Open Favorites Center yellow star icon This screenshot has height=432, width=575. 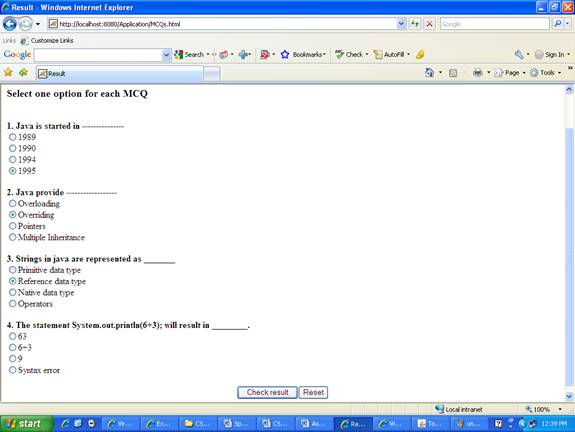tap(8, 72)
